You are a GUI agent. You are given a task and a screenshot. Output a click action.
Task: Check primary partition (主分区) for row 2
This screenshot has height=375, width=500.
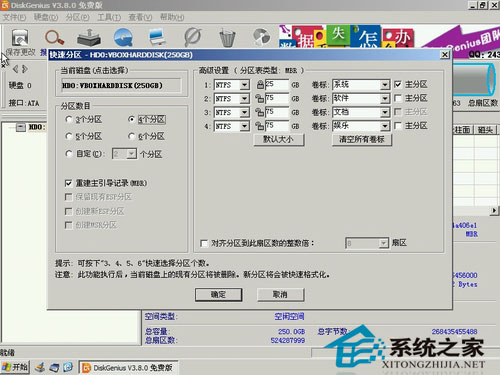(398, 98)
